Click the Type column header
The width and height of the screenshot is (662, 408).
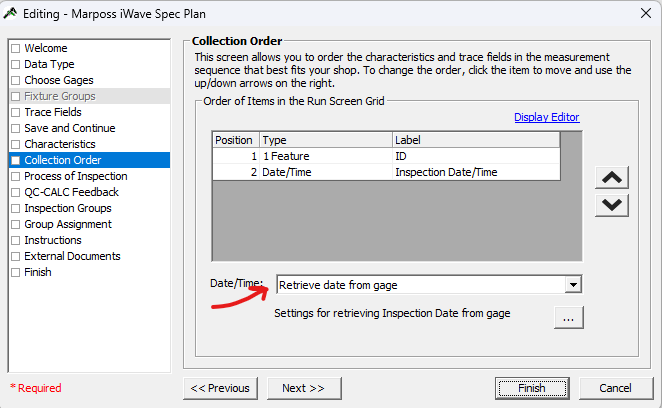pyautogui.click(x=326, y=140)
